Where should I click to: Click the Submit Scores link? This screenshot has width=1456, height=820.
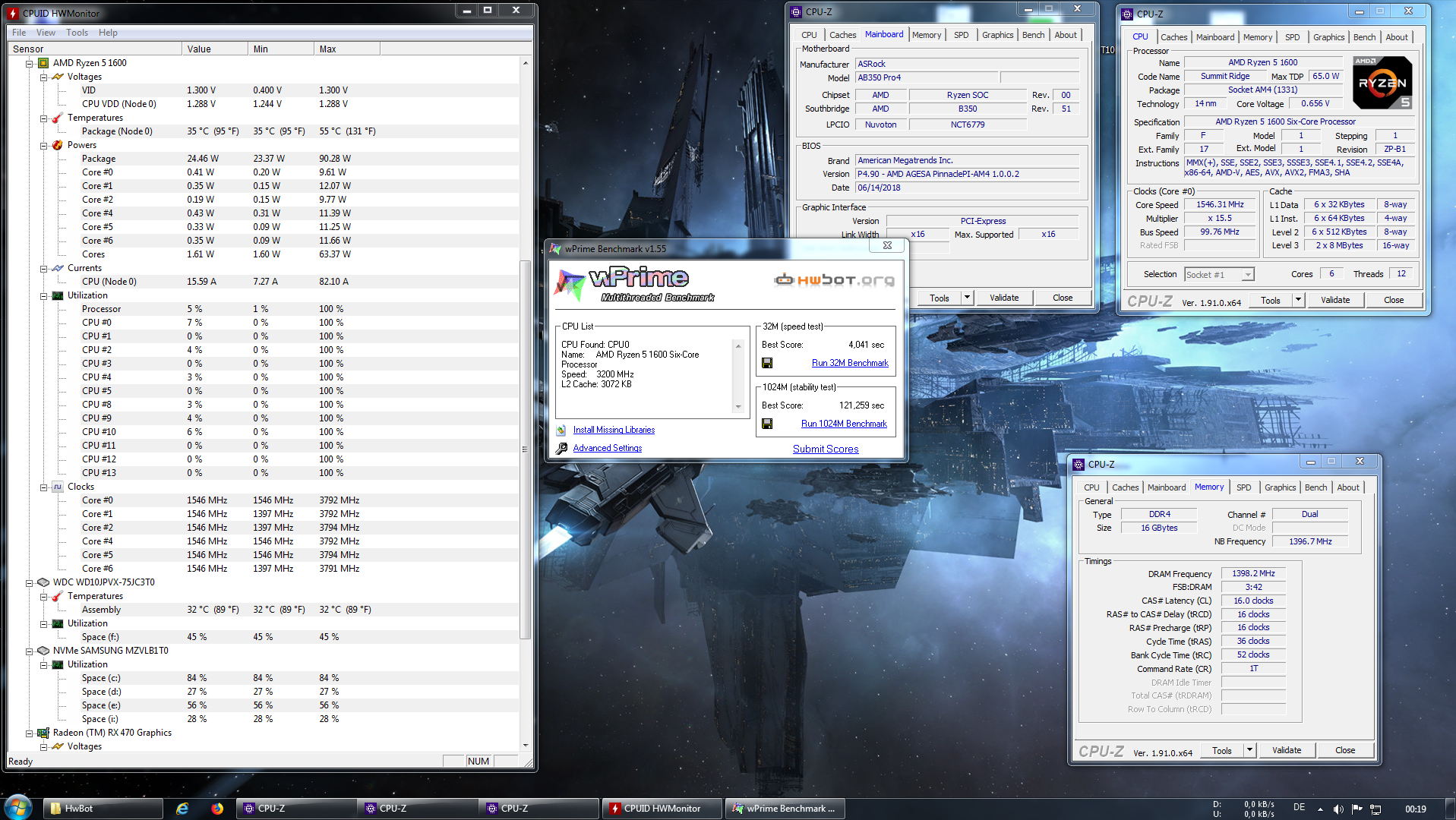point(826,449)
